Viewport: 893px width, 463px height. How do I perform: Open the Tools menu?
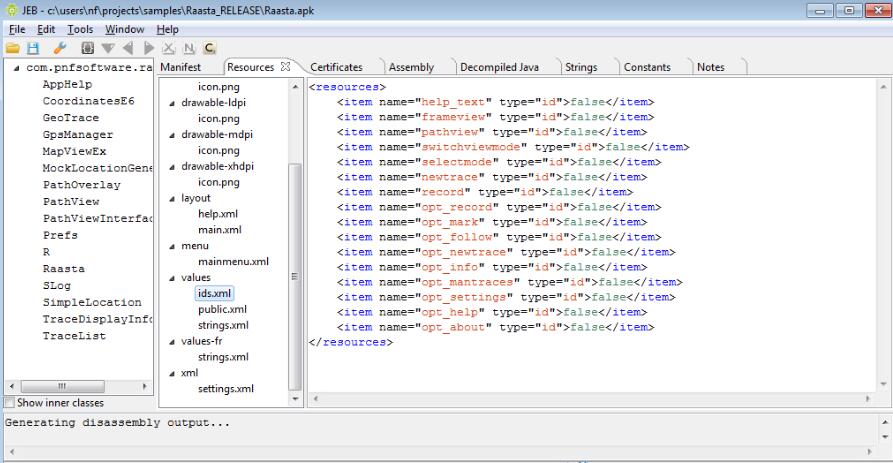(x=79, y=30)
